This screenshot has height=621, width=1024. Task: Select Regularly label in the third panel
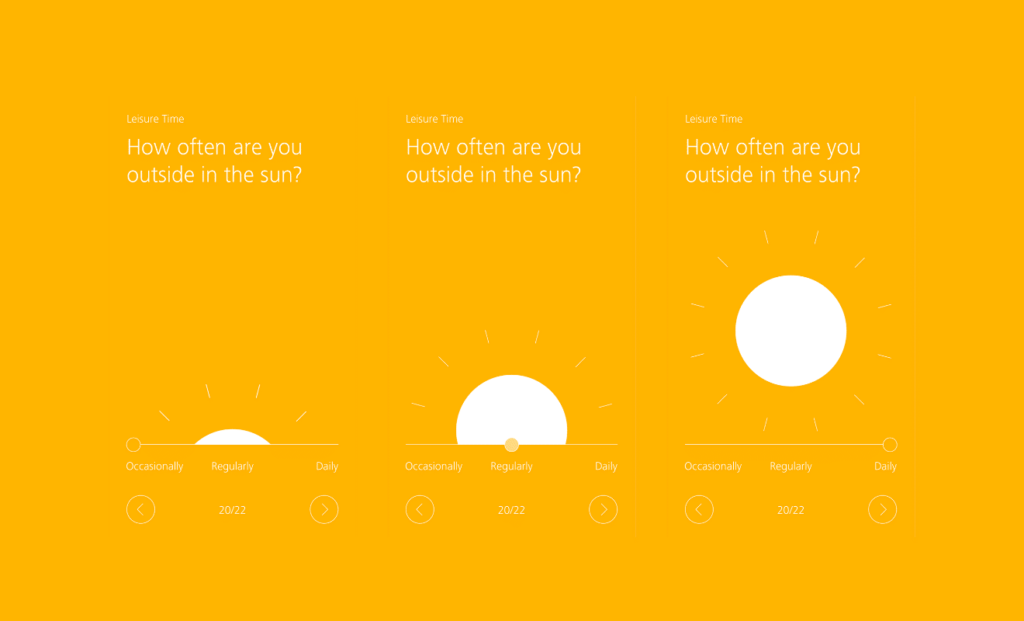point(791,466)
